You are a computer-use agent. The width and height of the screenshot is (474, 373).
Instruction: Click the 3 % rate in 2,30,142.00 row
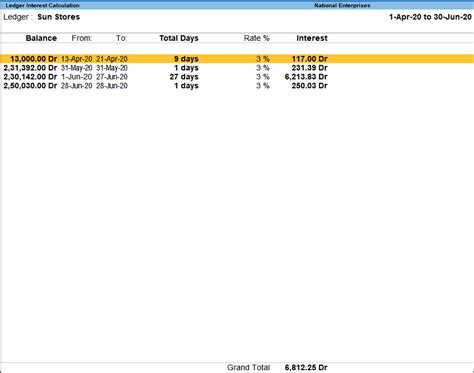click(263, 77)
